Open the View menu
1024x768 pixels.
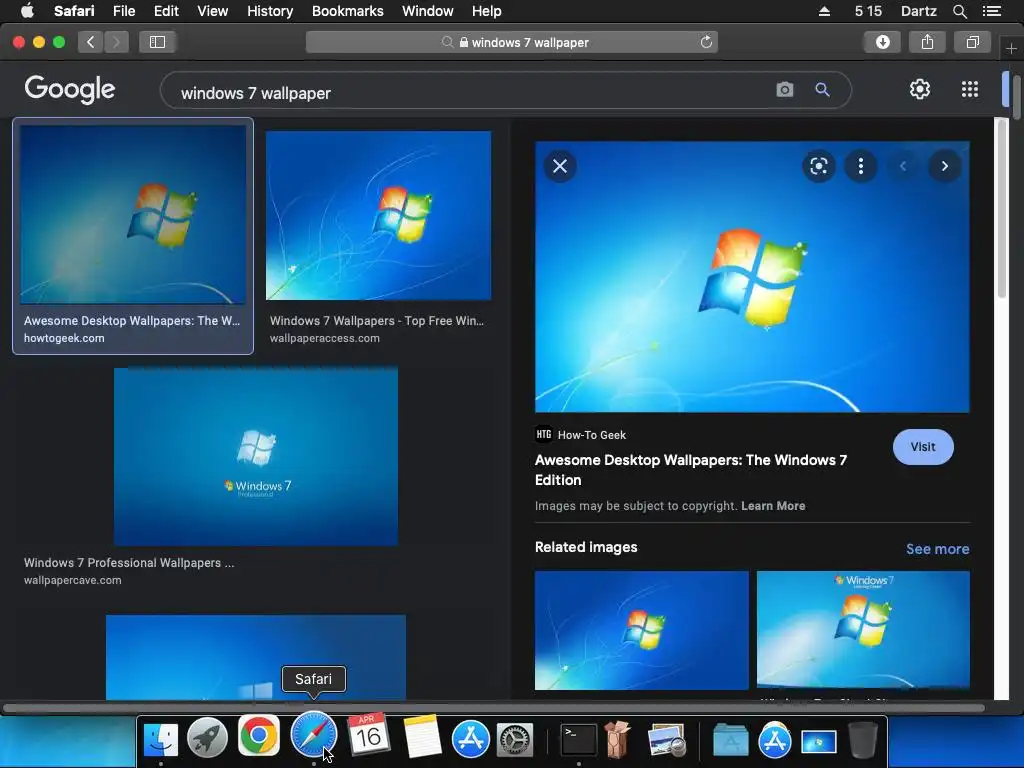pyautogui.click(x=212, y=11)
